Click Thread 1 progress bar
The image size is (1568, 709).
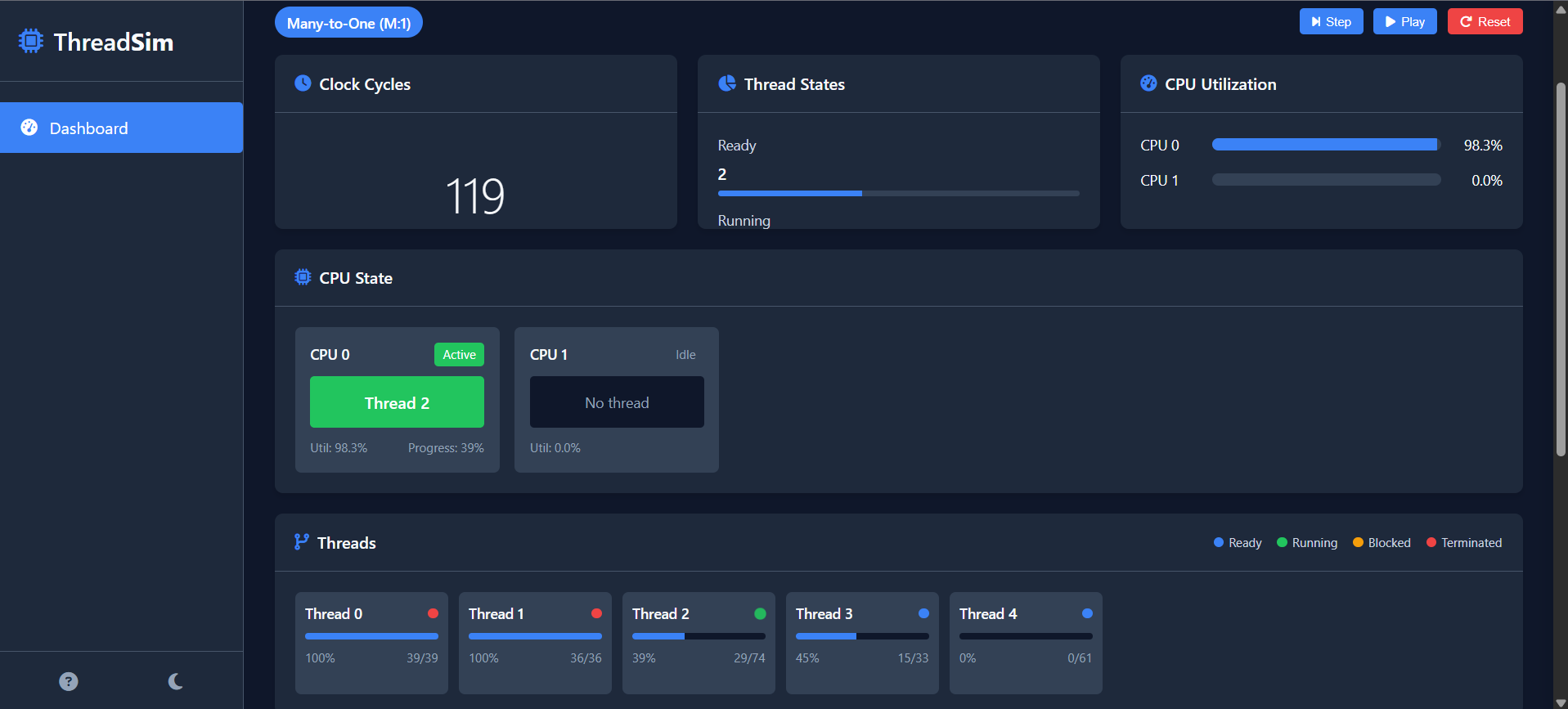click(535, 635)
